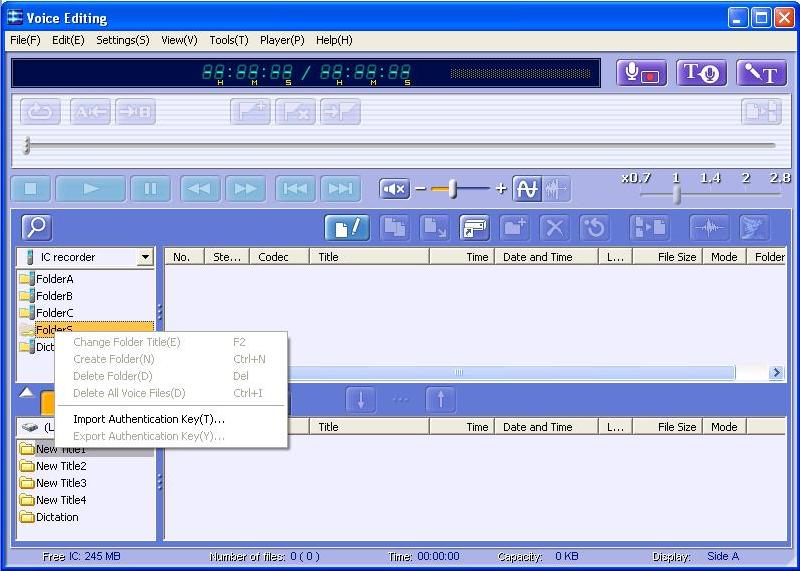The width and height of the screenshot is (800, 571).
Task: Sort lower list by Mode column
Action: click(x=724, y=427)
